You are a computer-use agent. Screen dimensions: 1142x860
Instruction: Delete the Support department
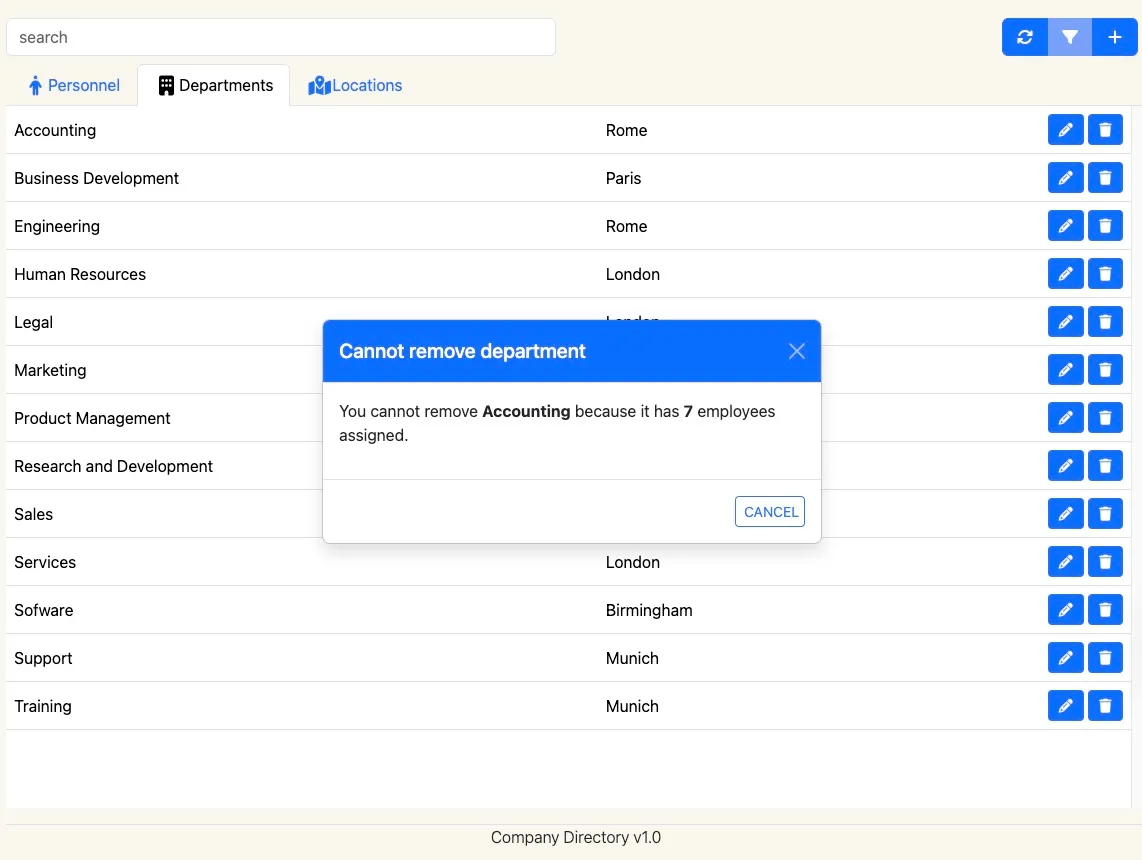click(x=1105, y=658)
